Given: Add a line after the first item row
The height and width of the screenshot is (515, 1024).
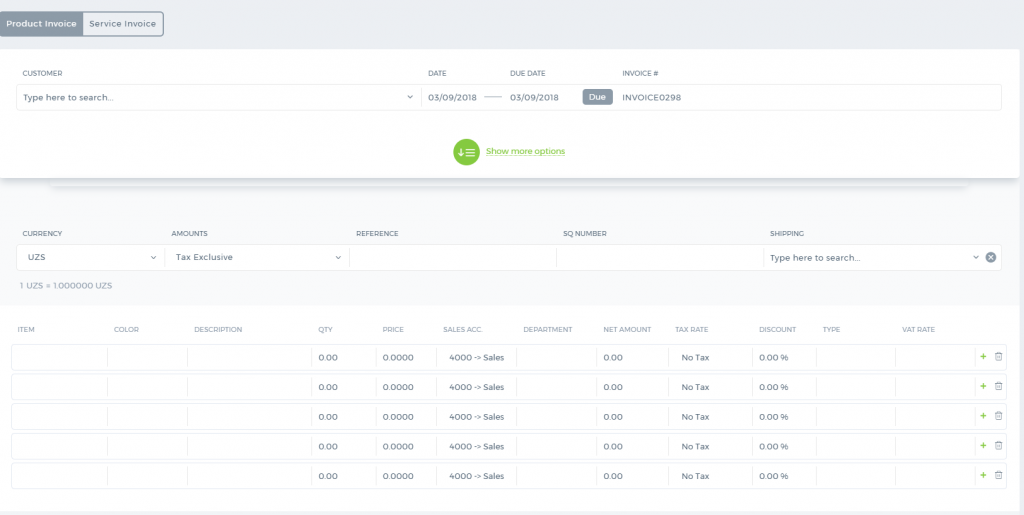Looking at the screenshot, I should pyautogui.click(x=983, y=356).
